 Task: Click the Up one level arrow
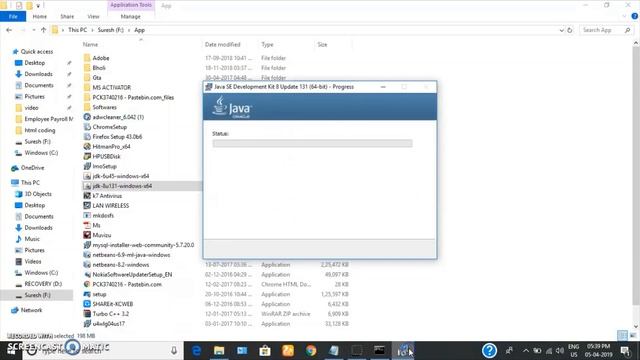44,30
